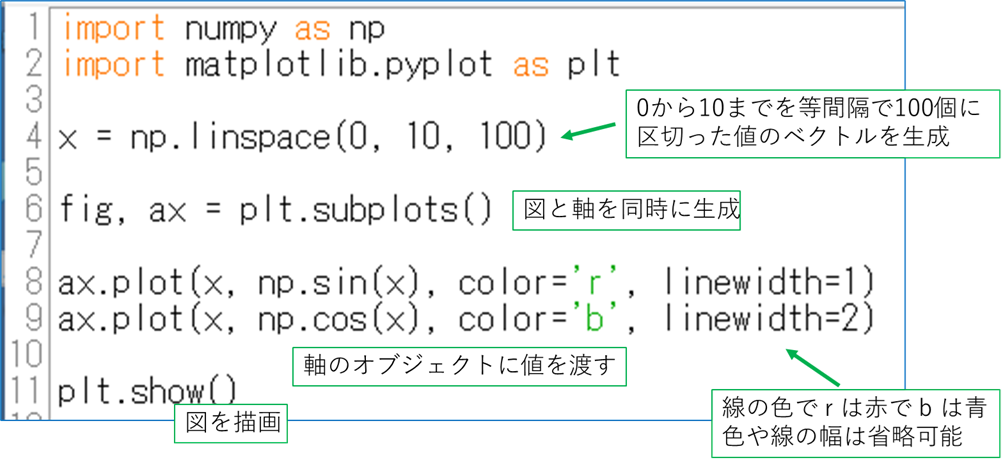1003x467 pixels.
Task: Click the linewidth=1 argument
Action: [x=768, y=283]
